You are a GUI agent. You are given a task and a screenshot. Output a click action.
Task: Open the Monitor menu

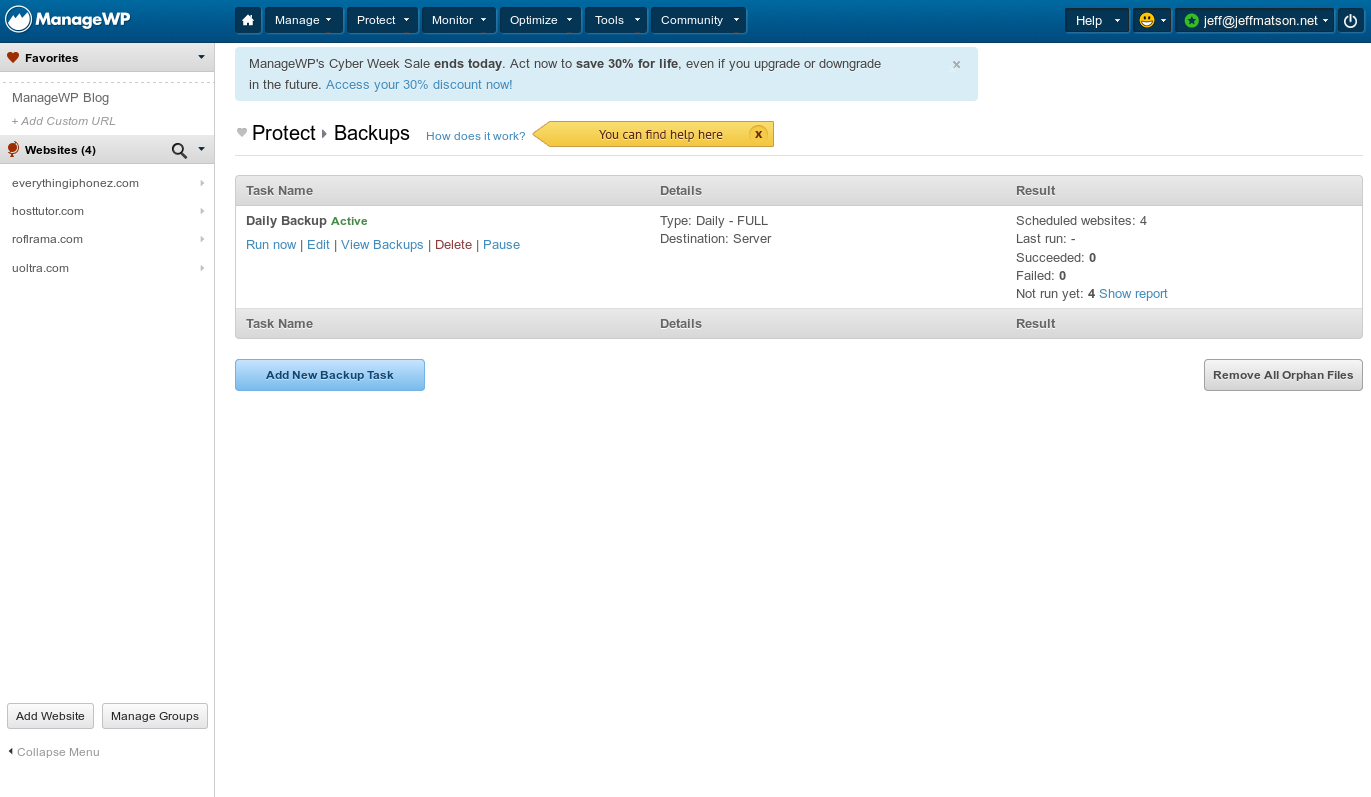click(x=459, y=20)
